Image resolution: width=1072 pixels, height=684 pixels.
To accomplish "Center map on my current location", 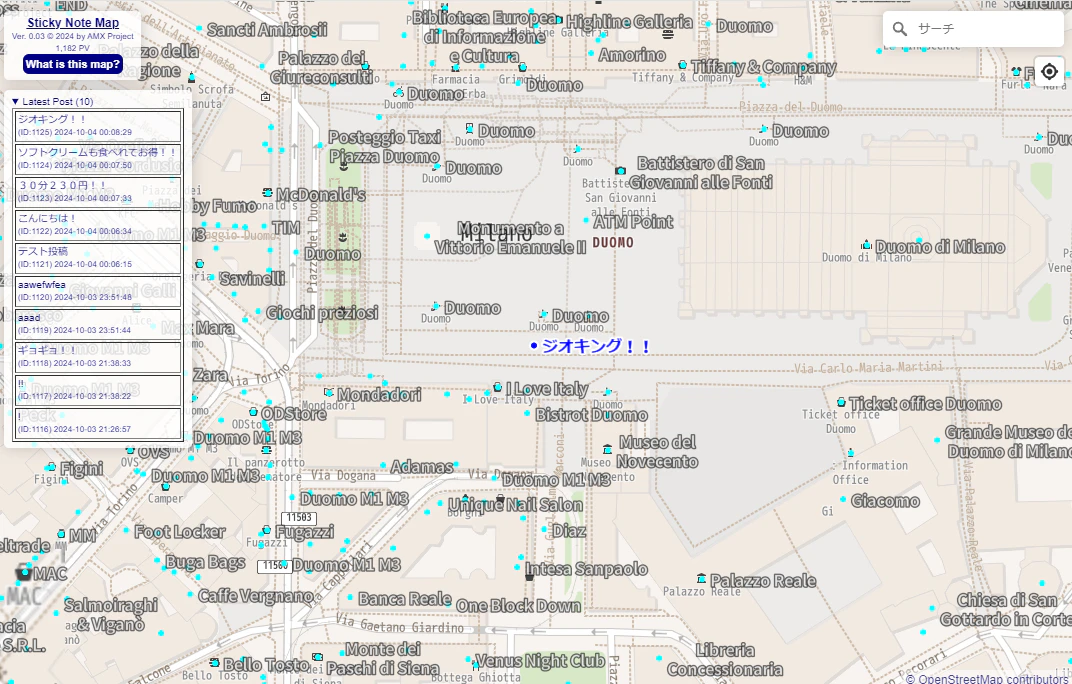I will tap(1049, 71).
